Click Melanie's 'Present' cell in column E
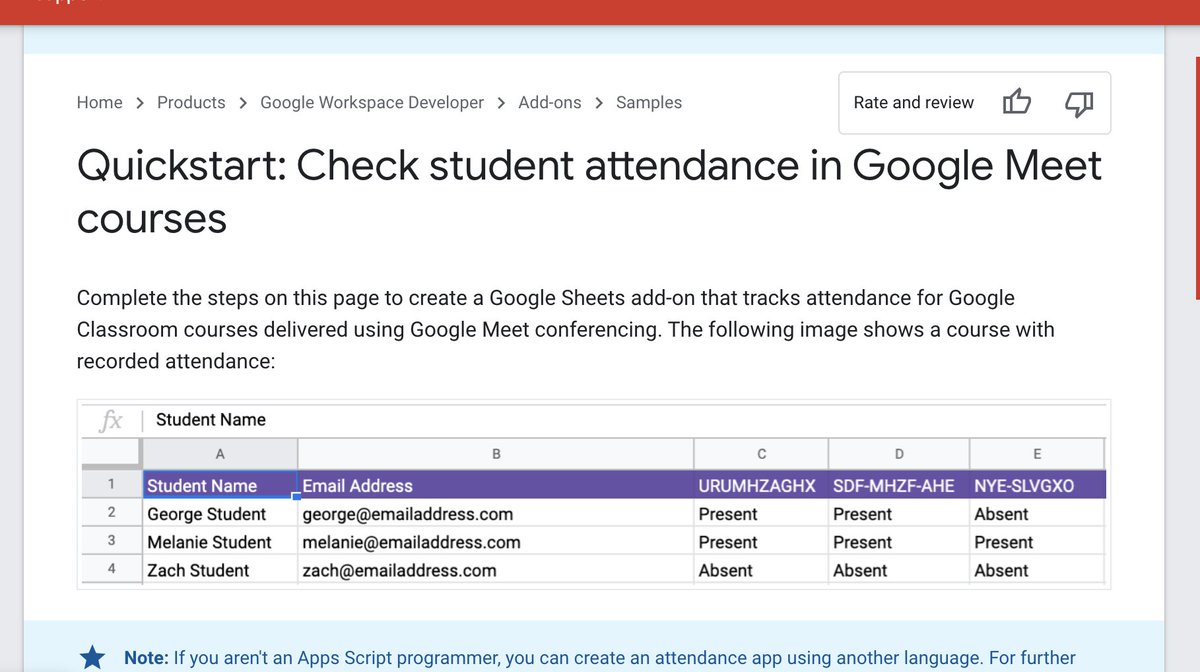Viewport: 1200px width, 672px height. 1037,541
